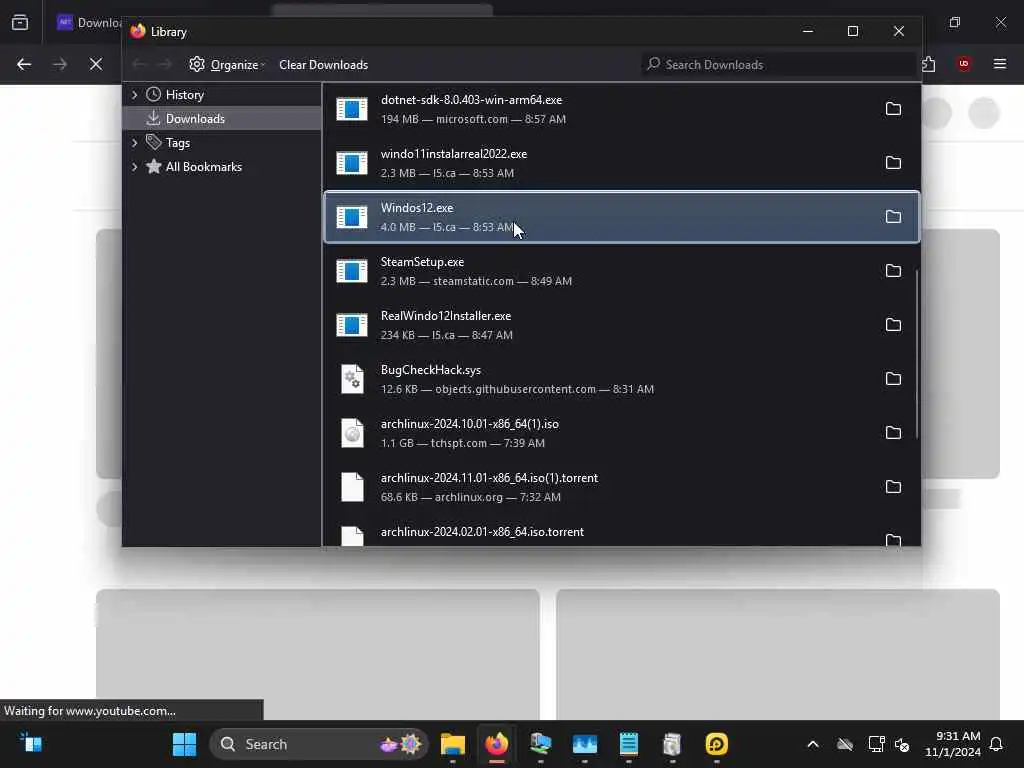This screenshot has width=1024, height=768.
Task: Open the notifications bell
Action: tap(996, 744)
